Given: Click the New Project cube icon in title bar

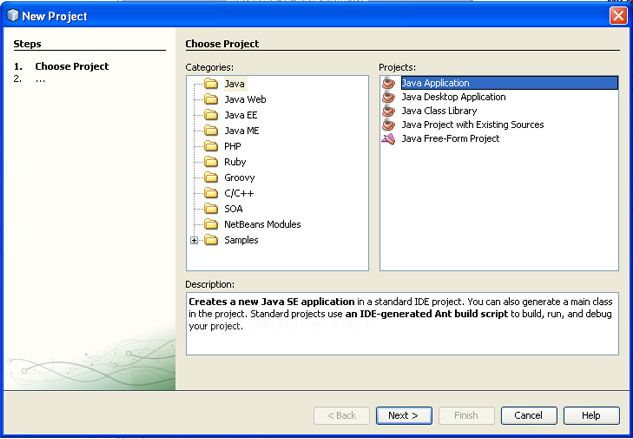Looking at the screenshot, I should click(13, 15).
